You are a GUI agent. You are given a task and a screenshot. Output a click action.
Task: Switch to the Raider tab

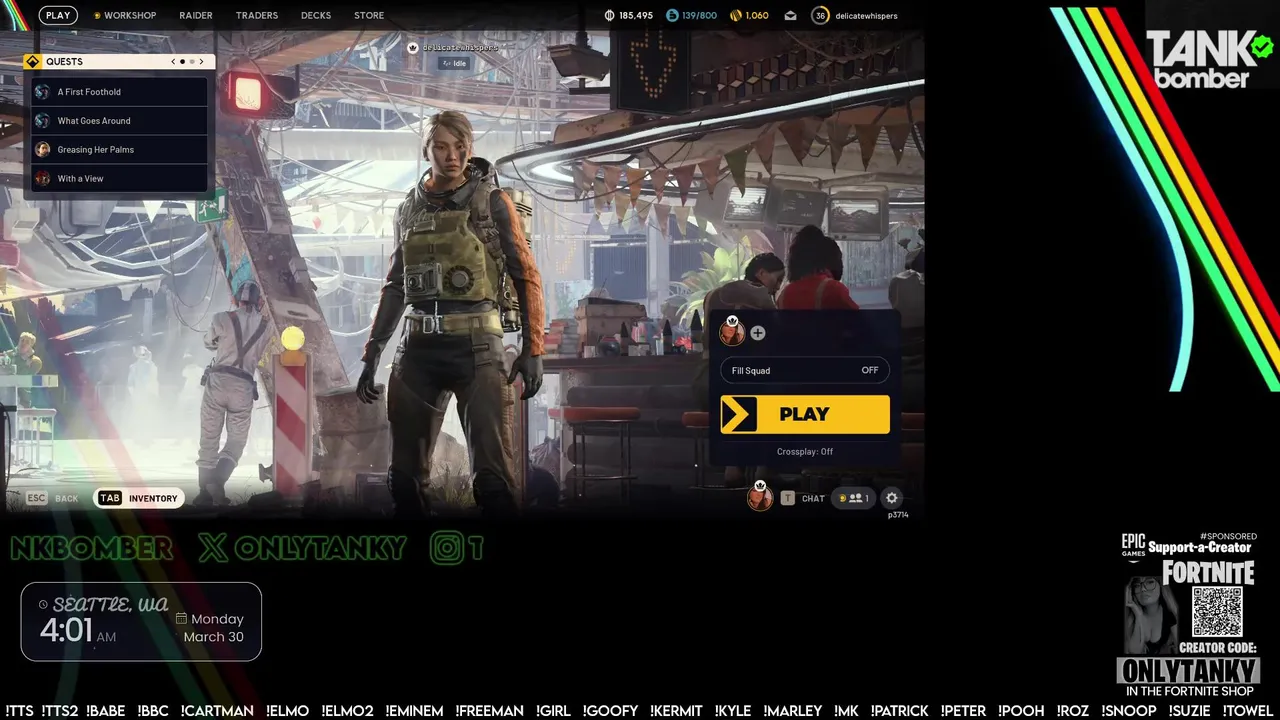tap(195, 15)
